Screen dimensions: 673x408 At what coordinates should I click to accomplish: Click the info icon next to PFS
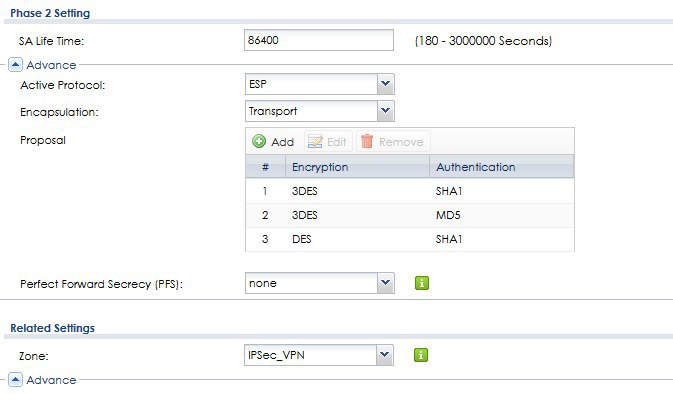point(422,283)
